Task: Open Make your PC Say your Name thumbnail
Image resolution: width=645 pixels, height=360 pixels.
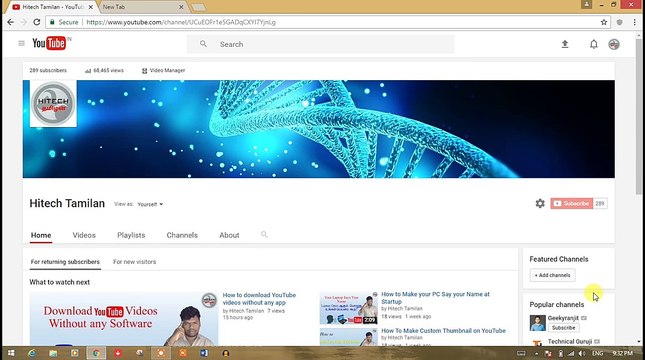Action: click(348, 308)
